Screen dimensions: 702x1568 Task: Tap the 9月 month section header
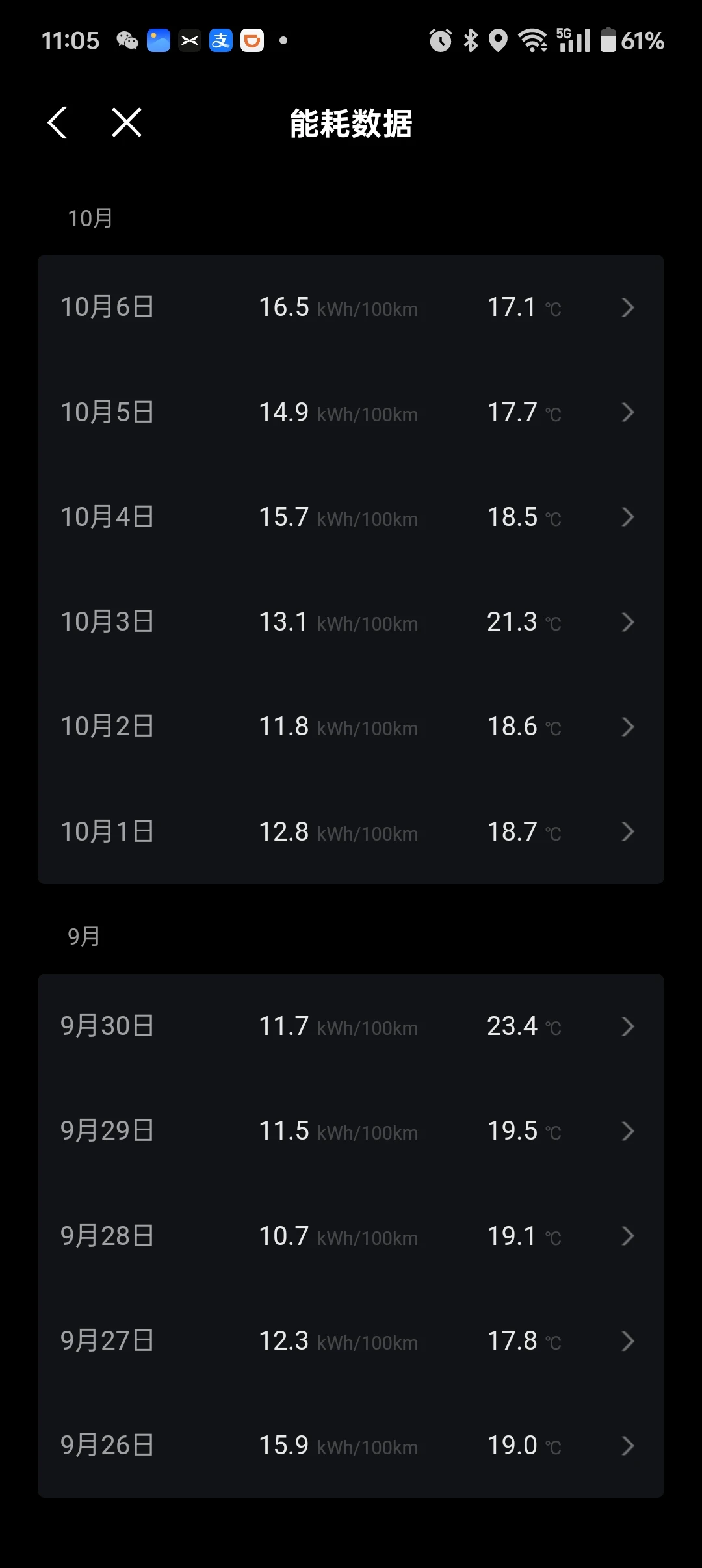tap(84, 937)
